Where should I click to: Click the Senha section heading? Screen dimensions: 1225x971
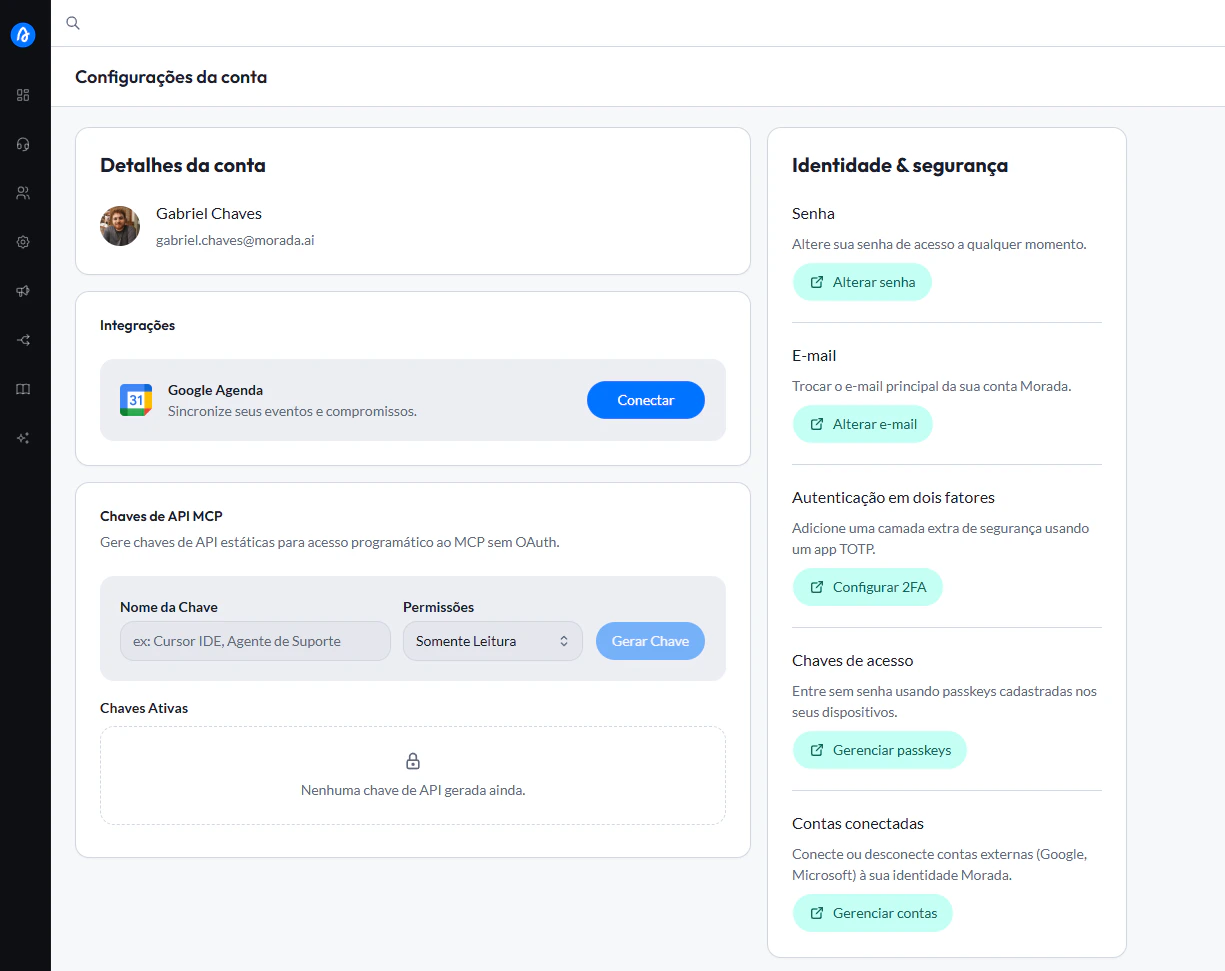(813, 214)
